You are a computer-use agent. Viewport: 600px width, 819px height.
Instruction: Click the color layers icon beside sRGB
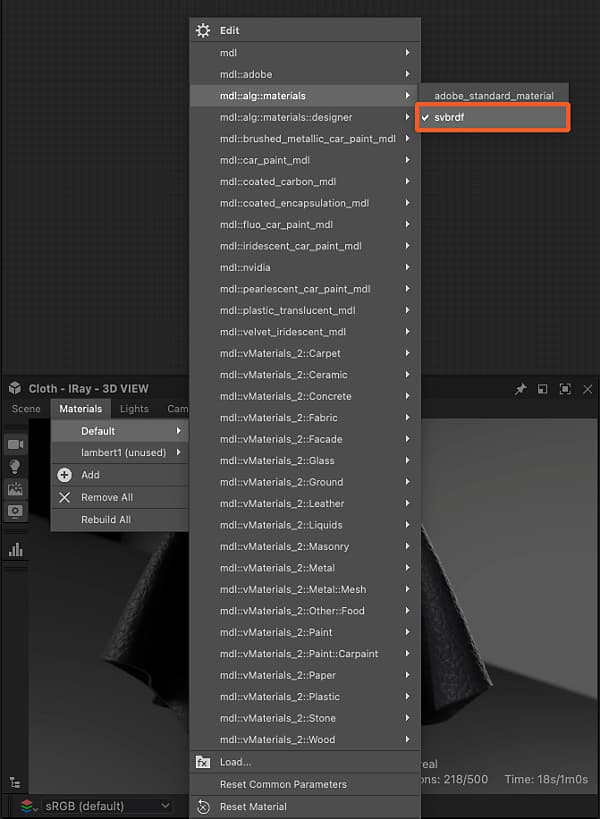click(27, 806)
